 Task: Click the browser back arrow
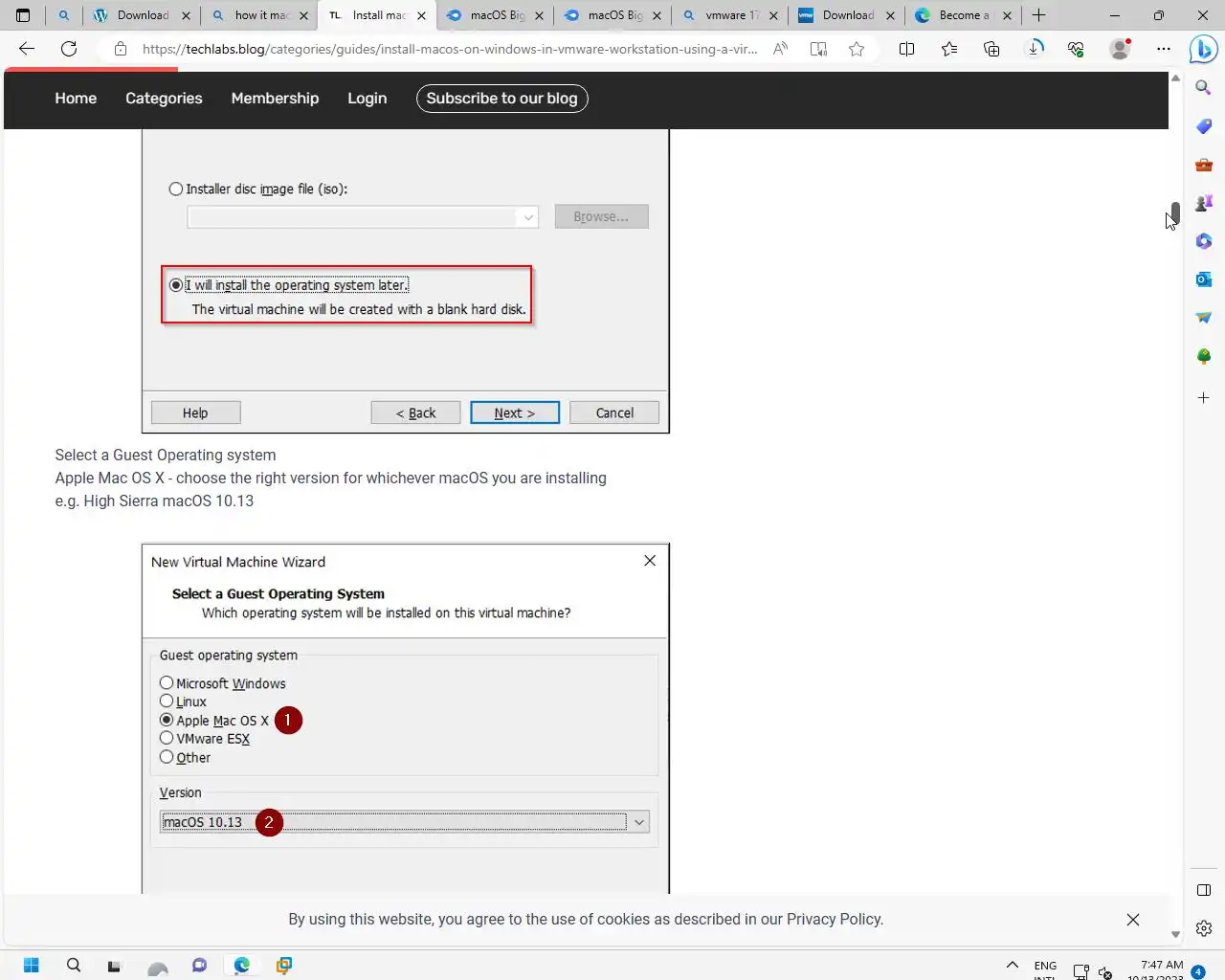(27, 49)
